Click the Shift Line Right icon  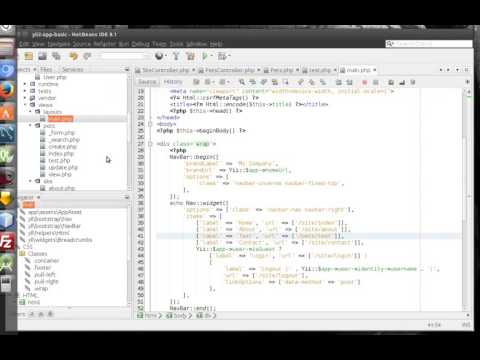pos(349,82)
